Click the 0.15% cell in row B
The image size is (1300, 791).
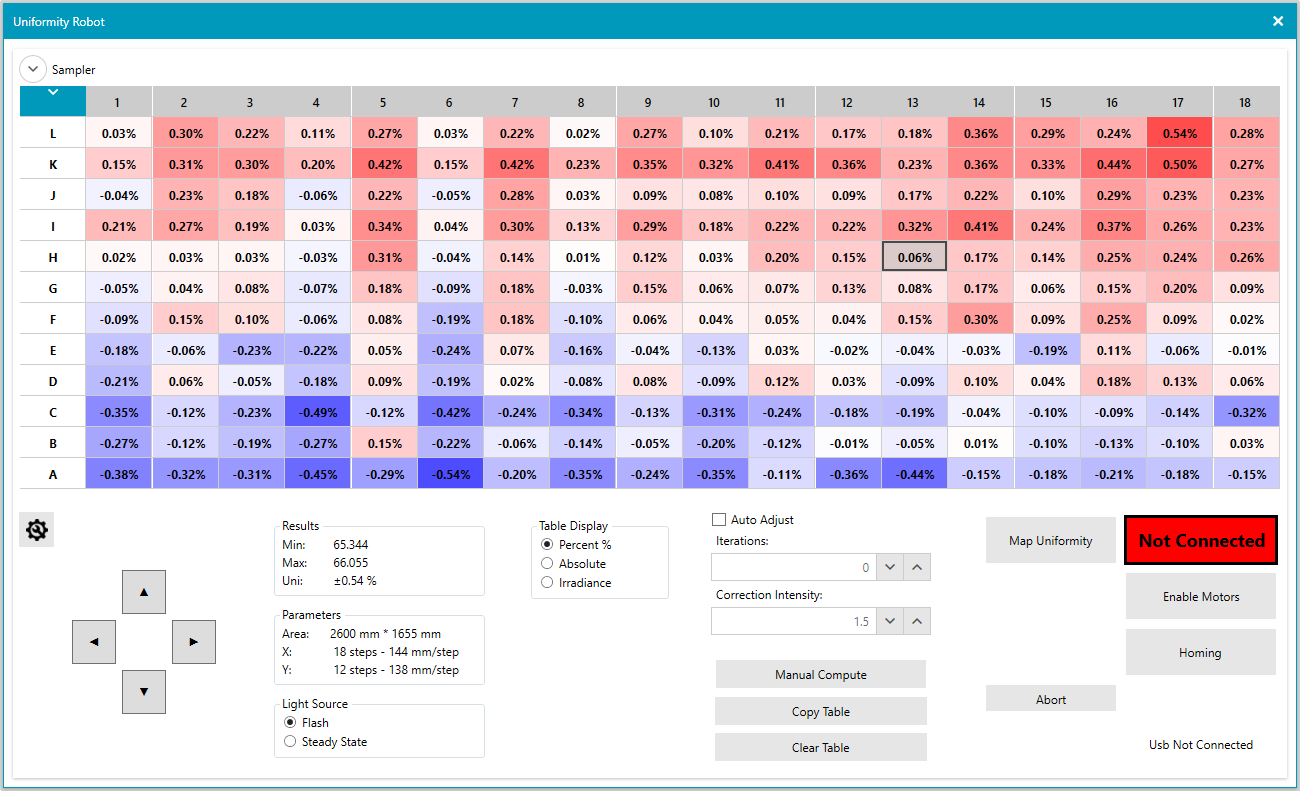(384, 443)
